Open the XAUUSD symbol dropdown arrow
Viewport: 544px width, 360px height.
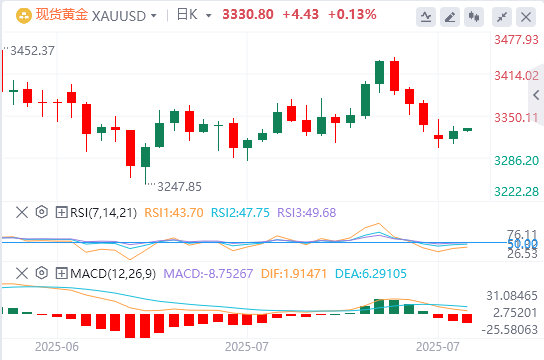153,16
